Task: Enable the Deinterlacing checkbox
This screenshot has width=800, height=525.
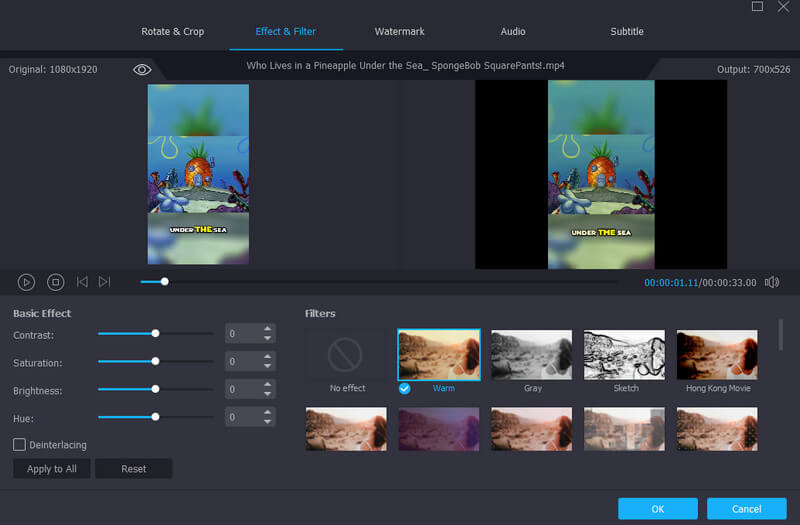Action: coord(20,444)
